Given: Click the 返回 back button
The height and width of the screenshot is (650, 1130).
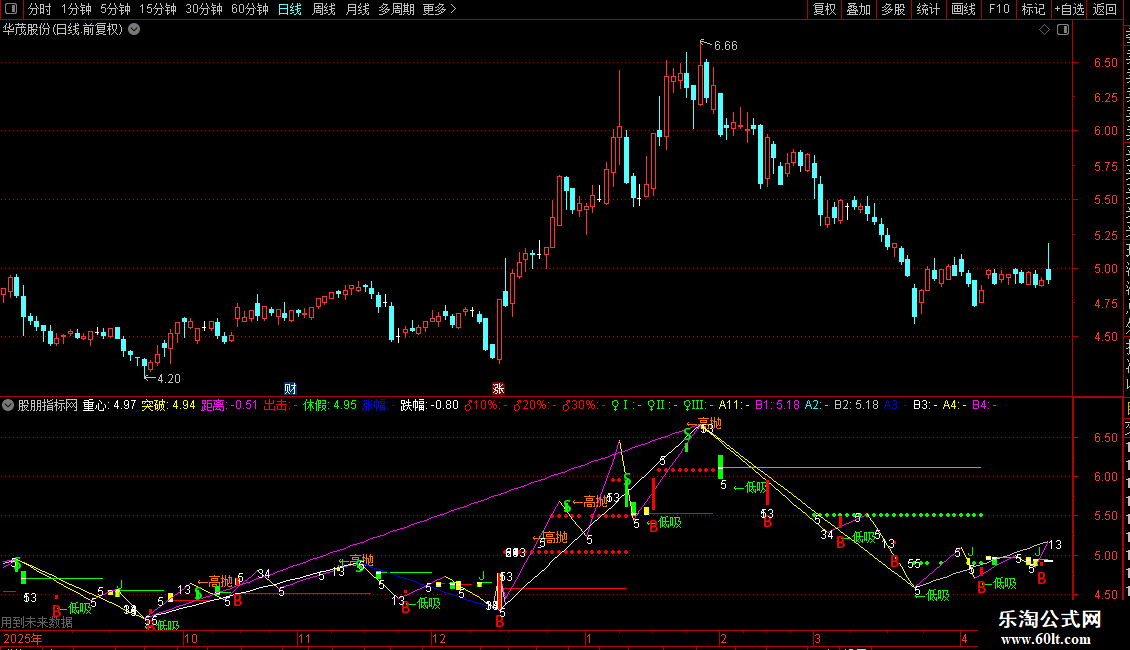Looking at the screenshot, I should (1105, 9).
